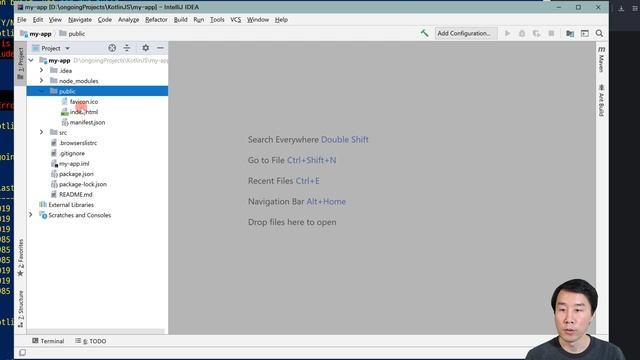Open the View menu
Image resolution: width=640 pixels, height=360 pixels.
pyautogui.click(x=55, y=20)
